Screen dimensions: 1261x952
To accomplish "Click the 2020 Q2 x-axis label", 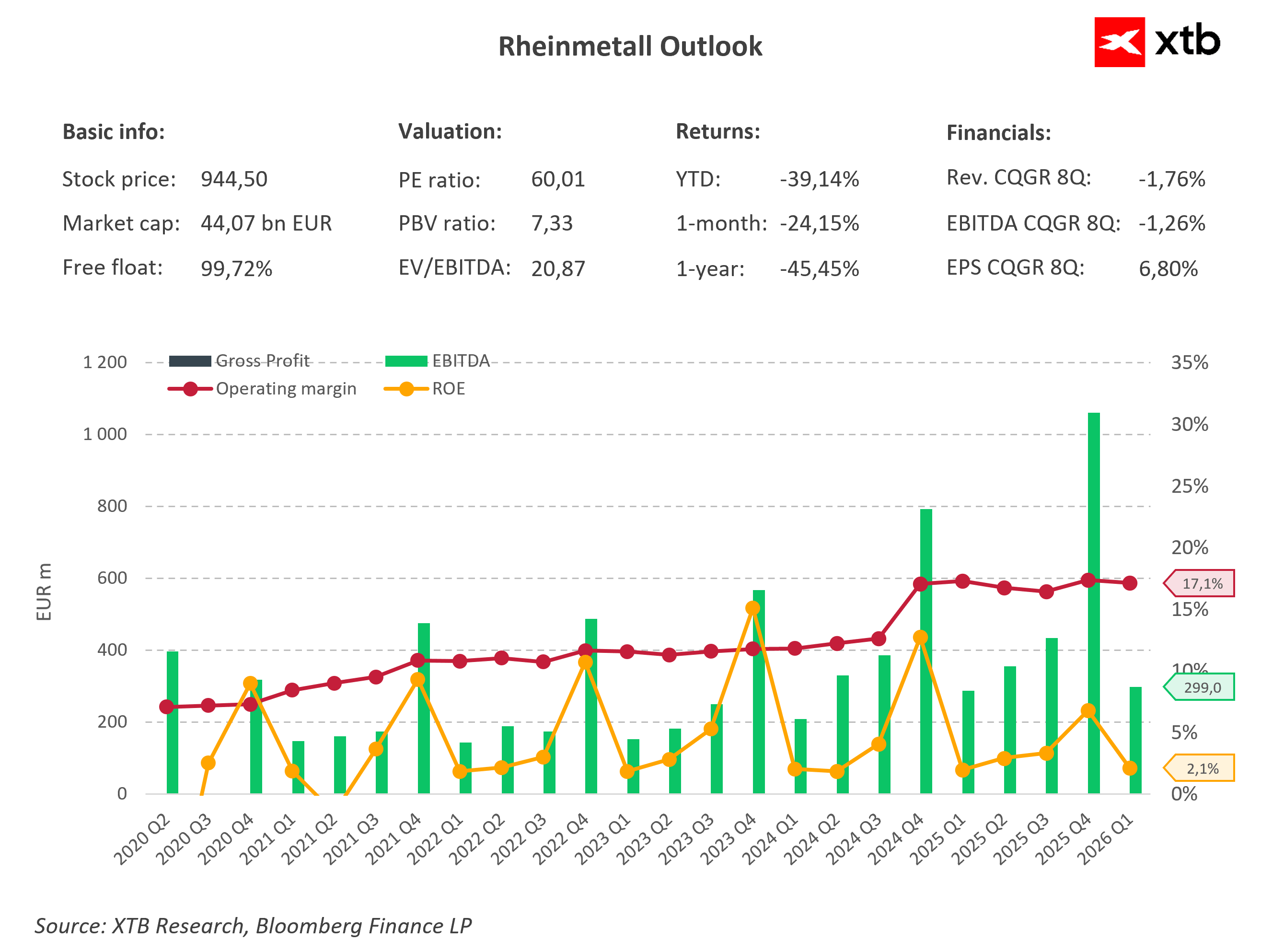I will pyautogui.click(x=141, y=839).
